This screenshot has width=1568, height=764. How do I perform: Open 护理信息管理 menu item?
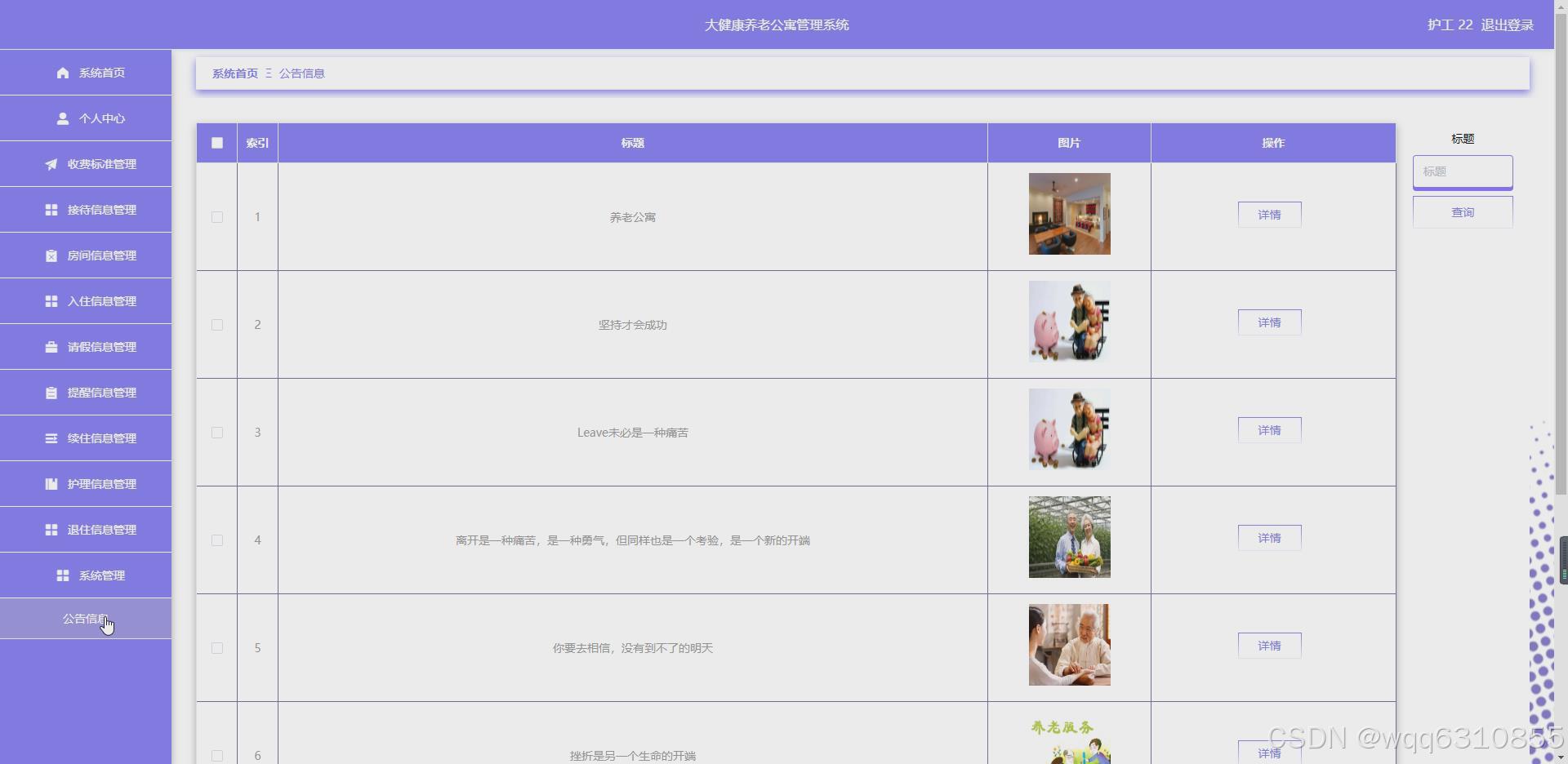(86, 484)
